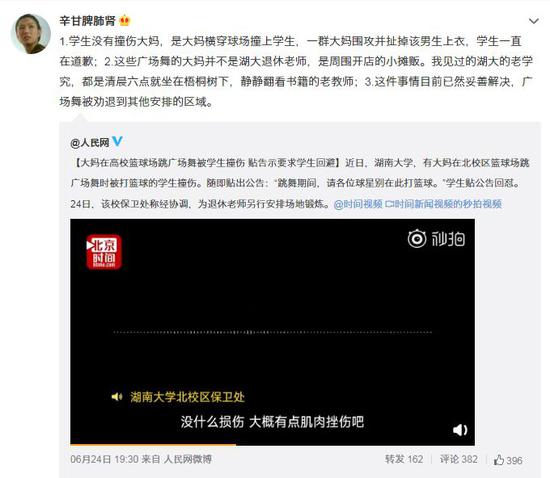
Task: Open the 人民网微博 source link
Action: point(188,459)
